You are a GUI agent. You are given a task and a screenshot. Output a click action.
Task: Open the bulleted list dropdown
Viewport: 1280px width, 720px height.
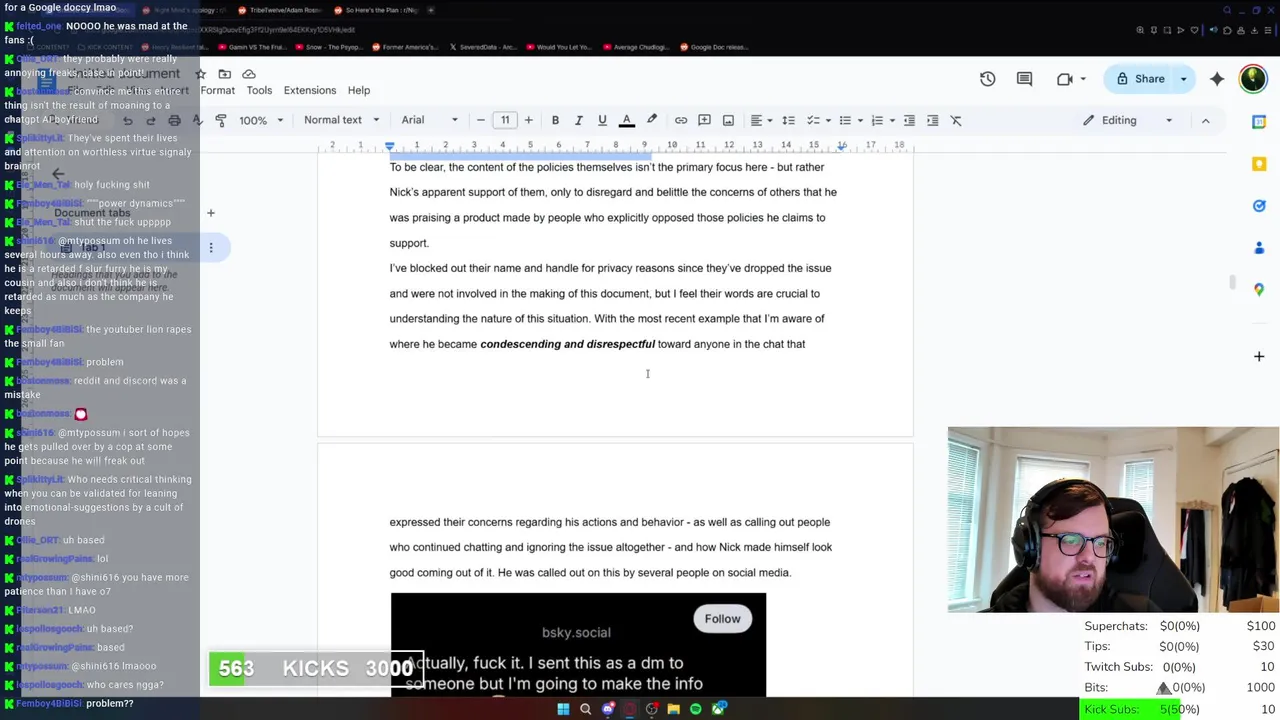850,120
